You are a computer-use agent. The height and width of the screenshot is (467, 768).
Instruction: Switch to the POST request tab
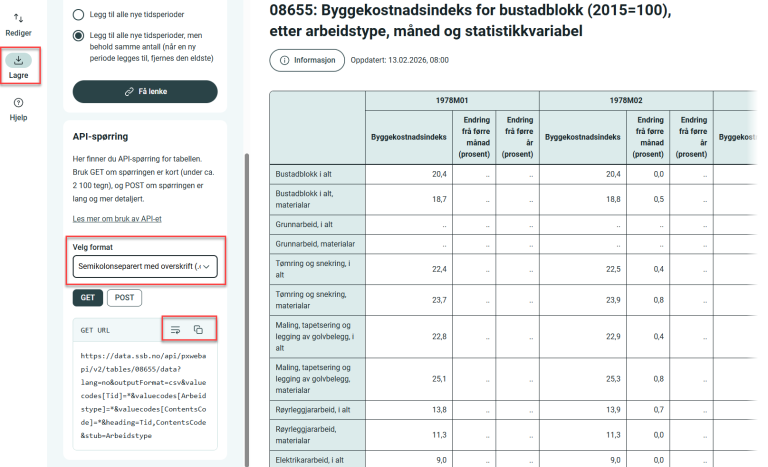point(124,297)
